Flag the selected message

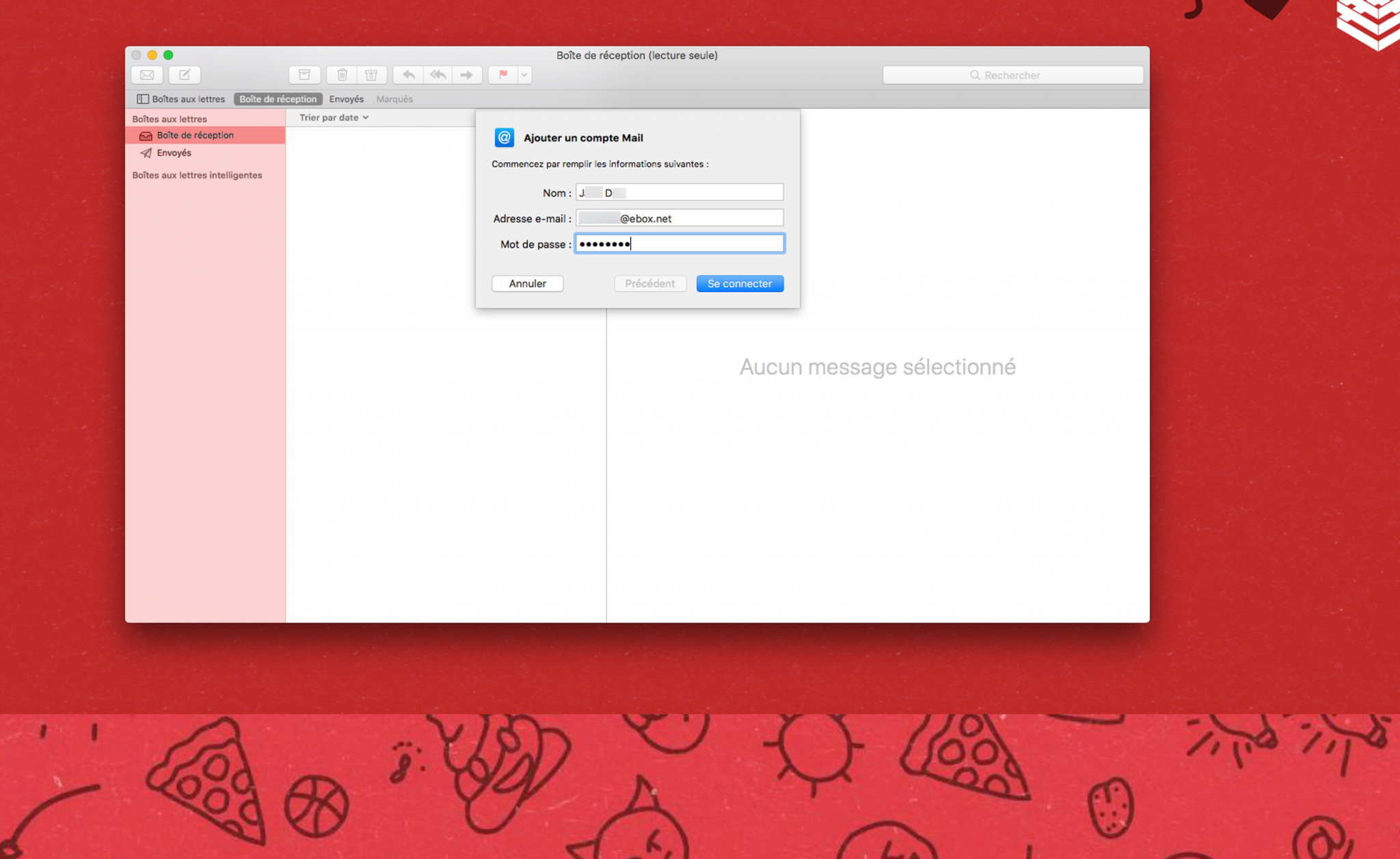coord(502,75)
